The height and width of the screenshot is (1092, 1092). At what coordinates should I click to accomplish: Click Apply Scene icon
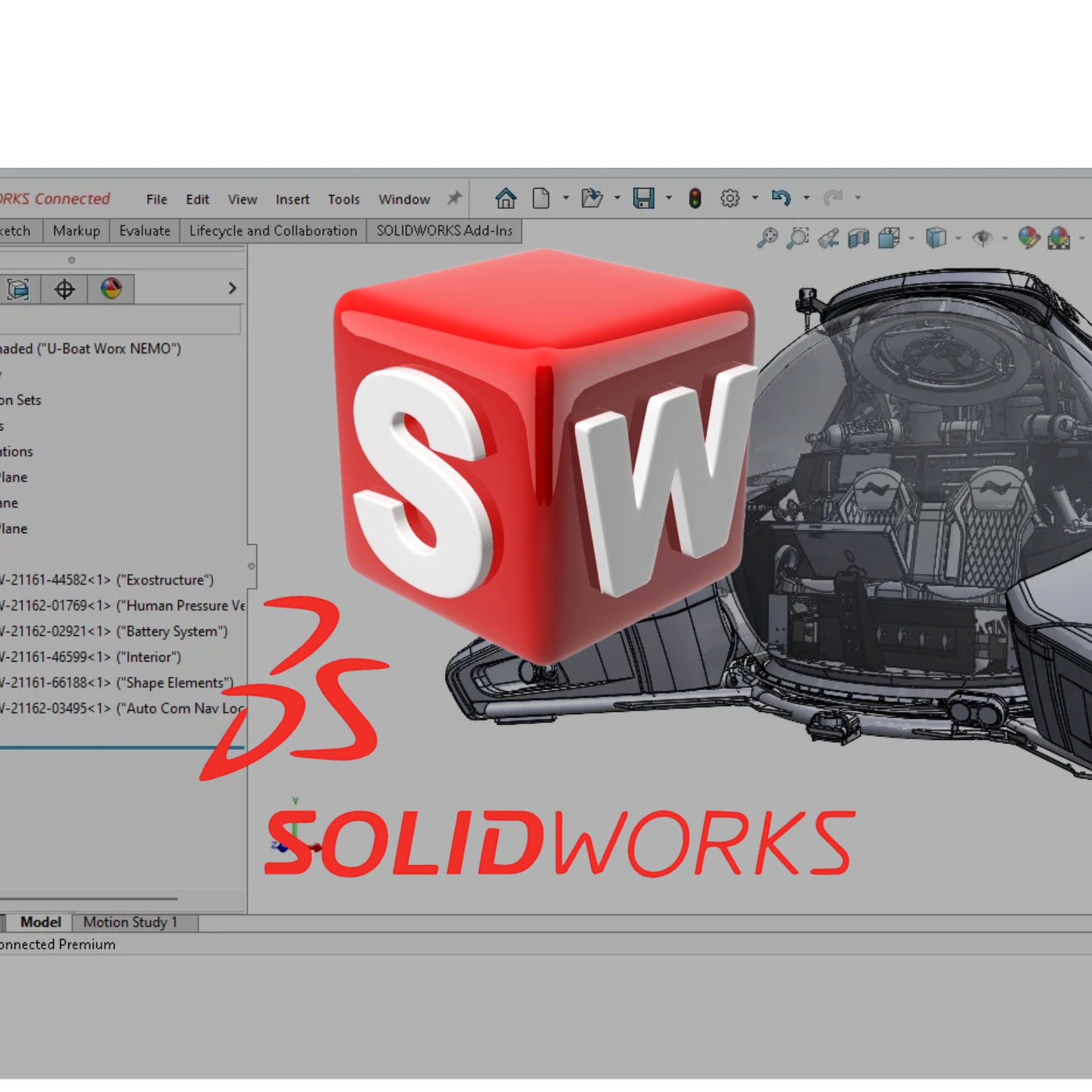[x=1059, y=238]
